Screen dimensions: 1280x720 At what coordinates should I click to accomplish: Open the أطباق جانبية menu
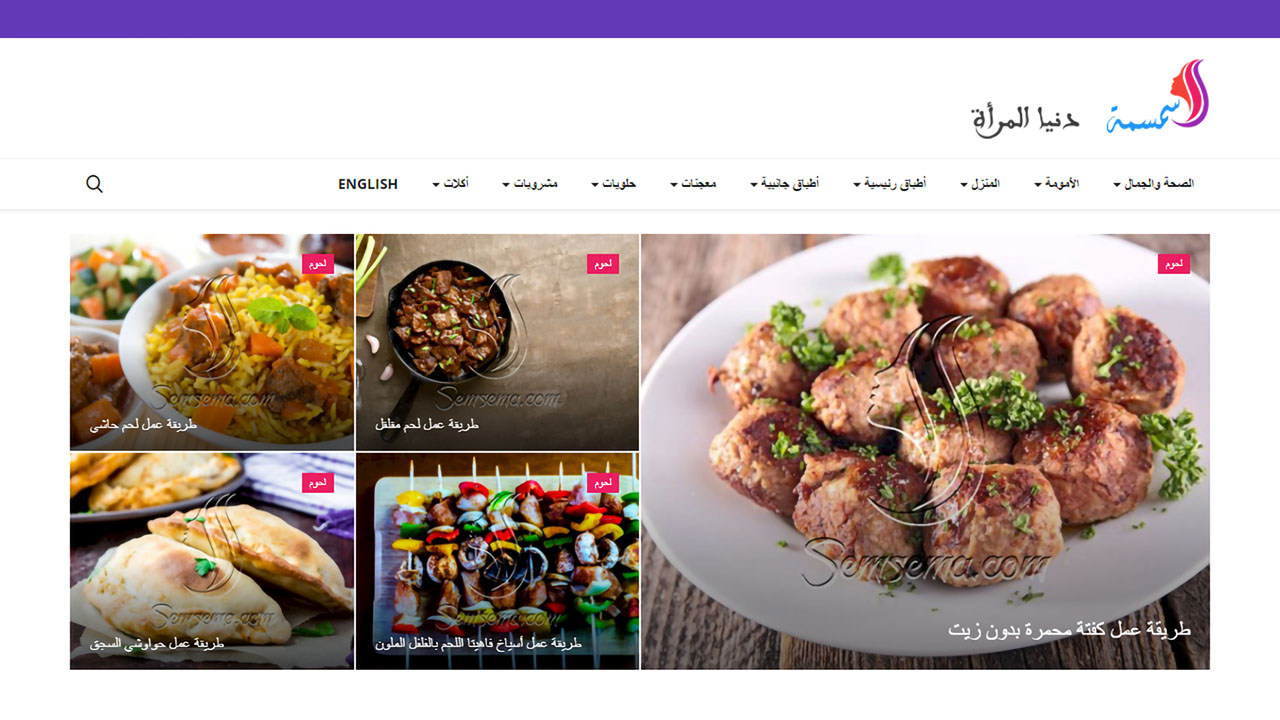[x=784, y=184]
